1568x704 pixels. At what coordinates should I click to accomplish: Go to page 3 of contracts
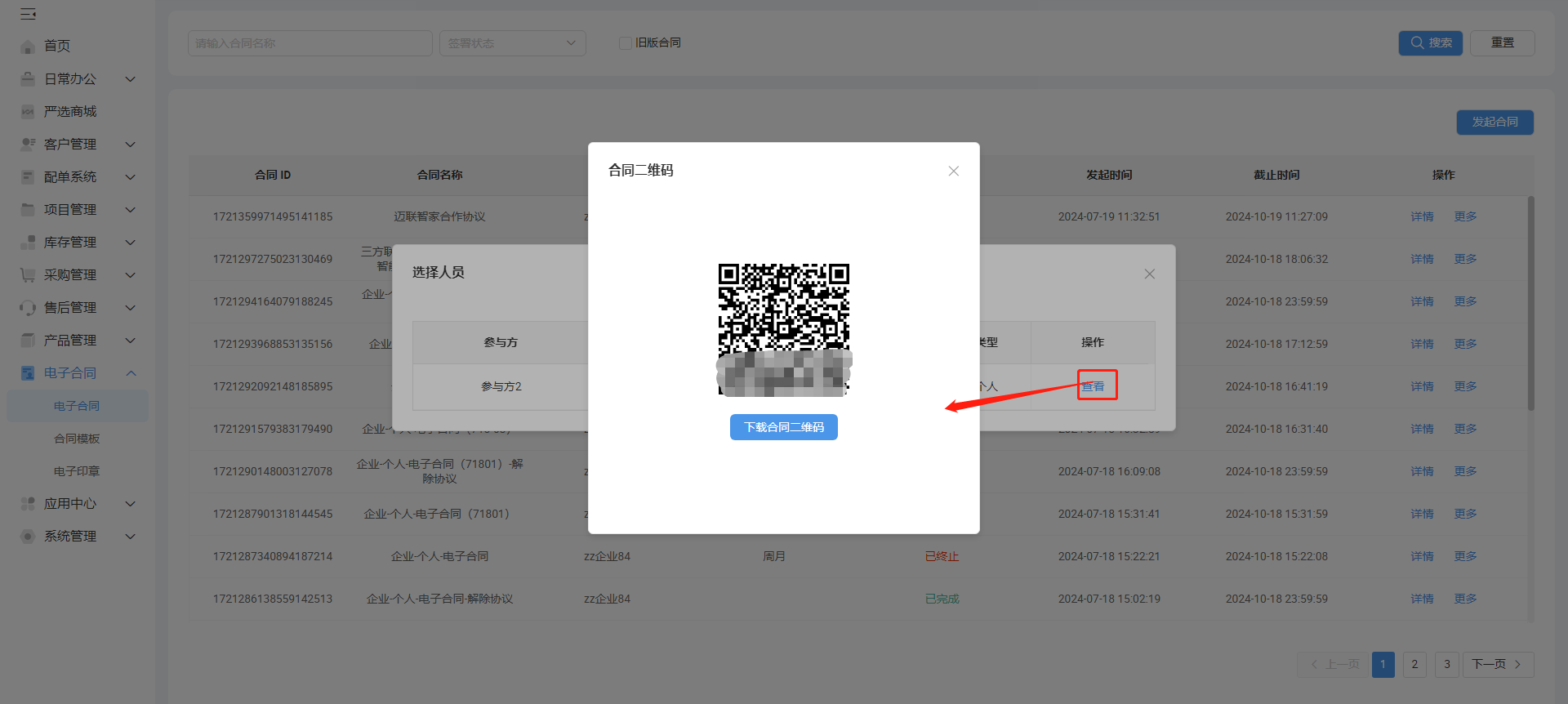1447,665
